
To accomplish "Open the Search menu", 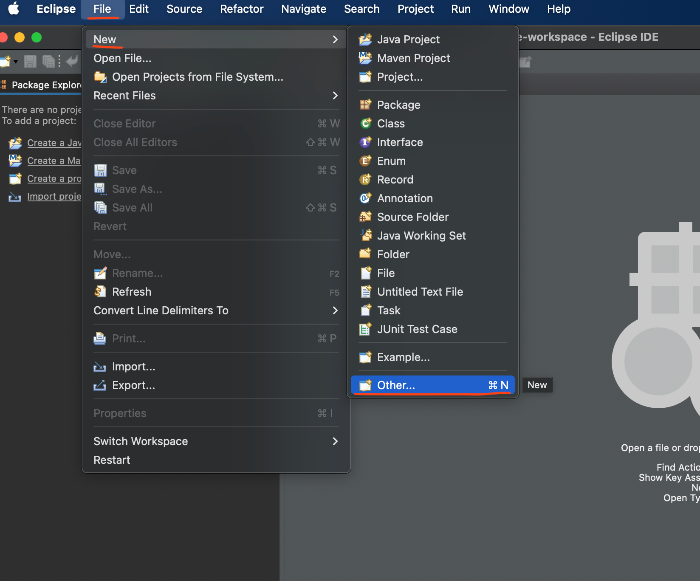I will tap(362, 9).
